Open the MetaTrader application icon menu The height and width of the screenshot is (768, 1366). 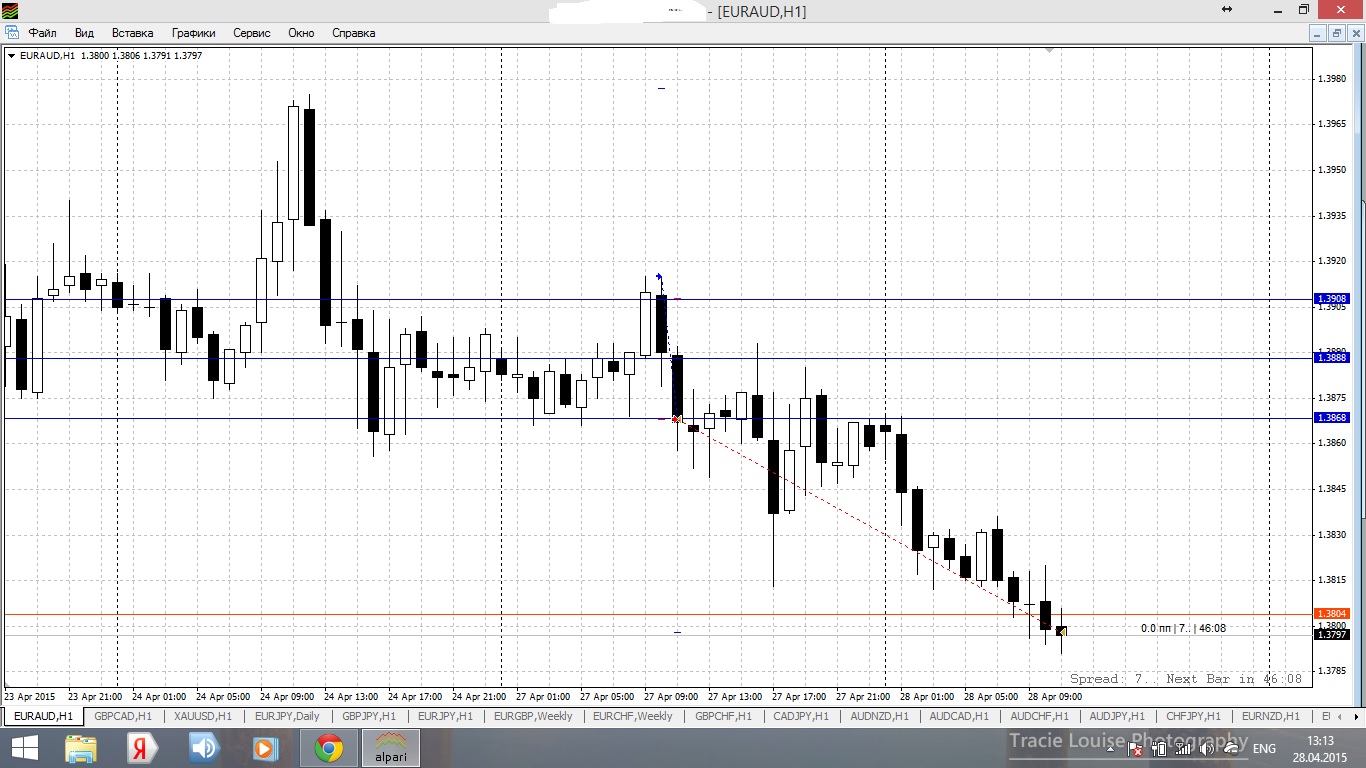tap(12, 11)
